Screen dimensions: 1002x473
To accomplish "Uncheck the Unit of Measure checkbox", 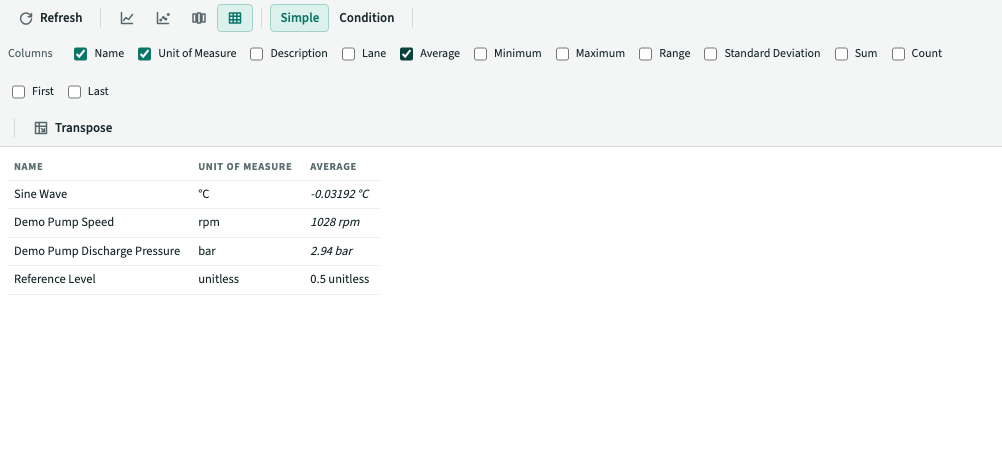I will point(144,54).
